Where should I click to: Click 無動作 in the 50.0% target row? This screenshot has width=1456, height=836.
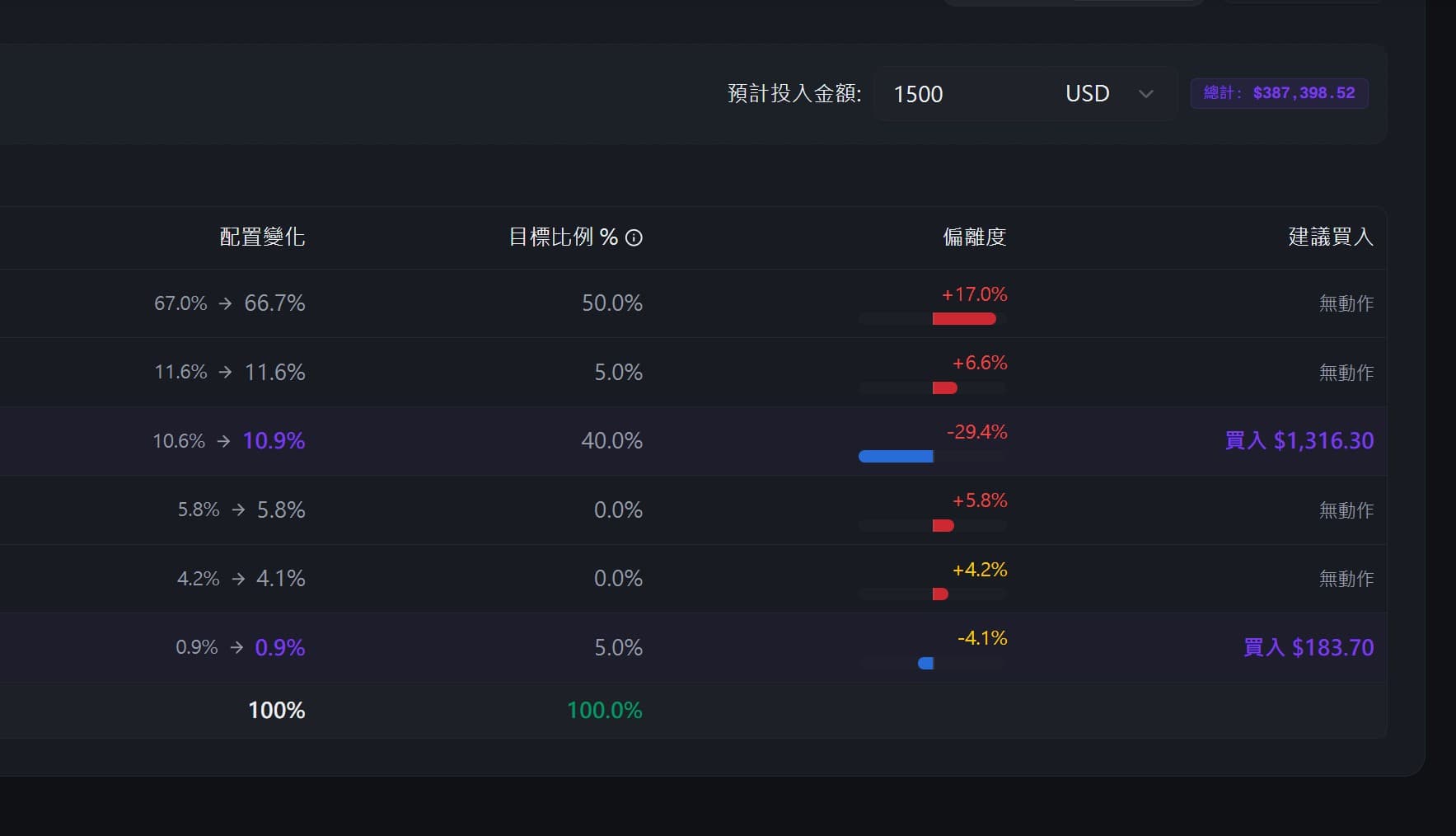[1346, 303]
